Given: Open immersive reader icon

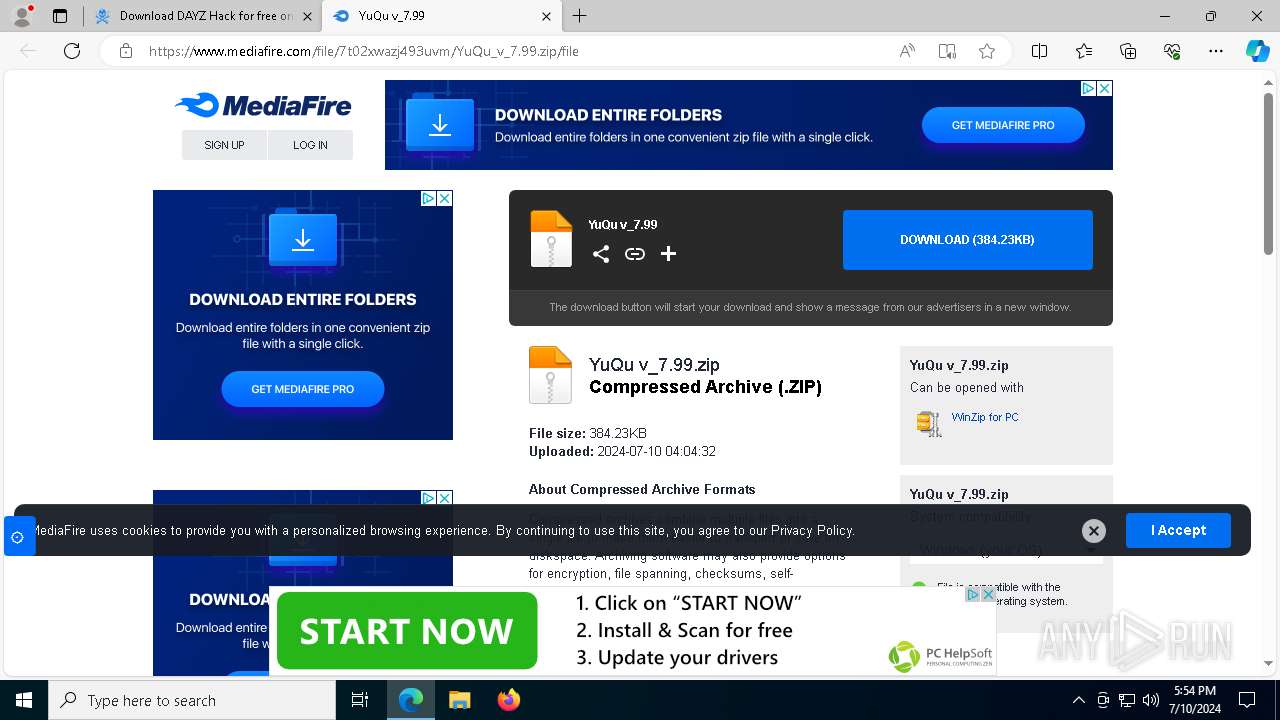Looking at the screenshot, I should click(947, 51).
